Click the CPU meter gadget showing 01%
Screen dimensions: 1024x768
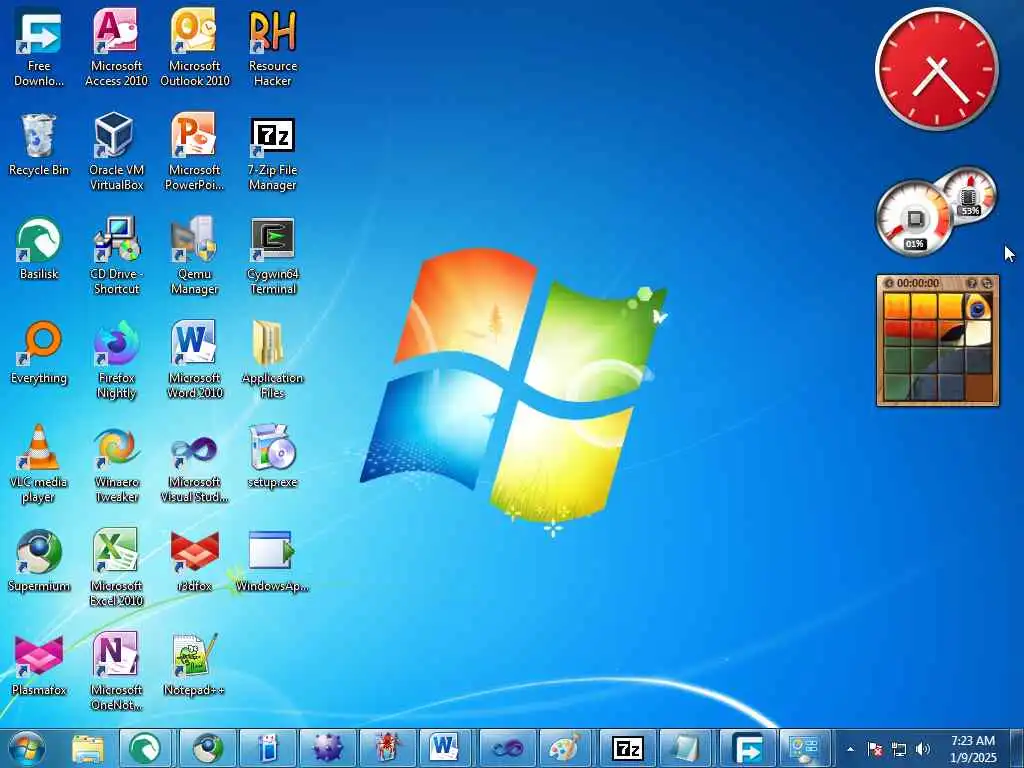[x=914, y=219]
